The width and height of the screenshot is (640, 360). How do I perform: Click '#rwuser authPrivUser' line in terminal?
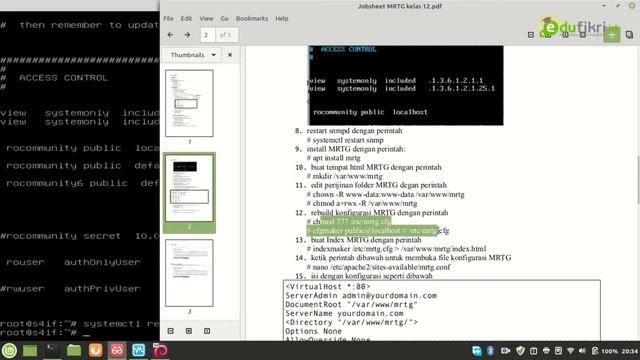click(70, 289)
